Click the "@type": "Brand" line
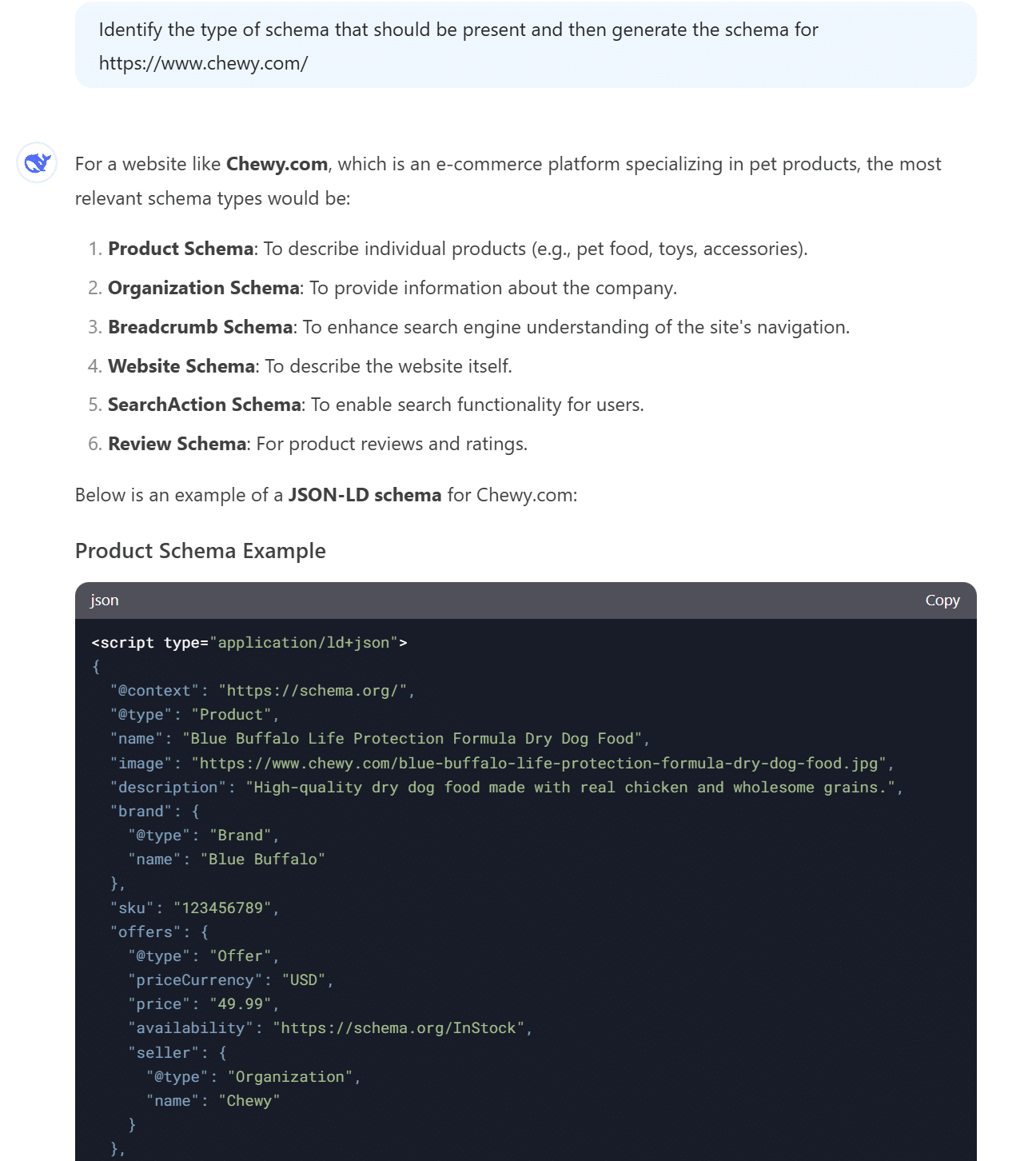The image size is (1036, 1161). pyautogui.click(x=204, y=836)
